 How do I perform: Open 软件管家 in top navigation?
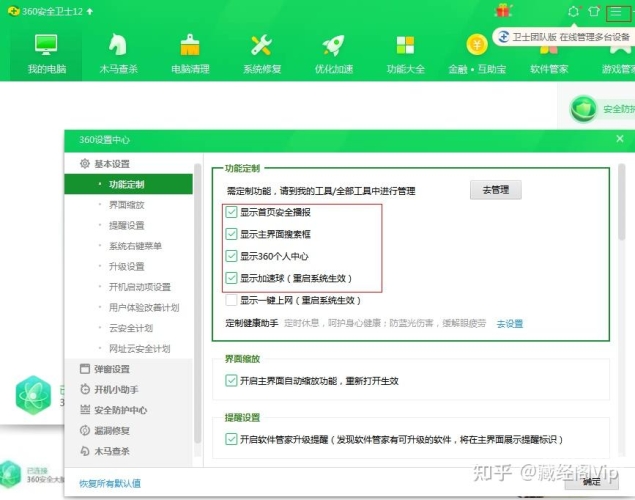tap(549, 69)
